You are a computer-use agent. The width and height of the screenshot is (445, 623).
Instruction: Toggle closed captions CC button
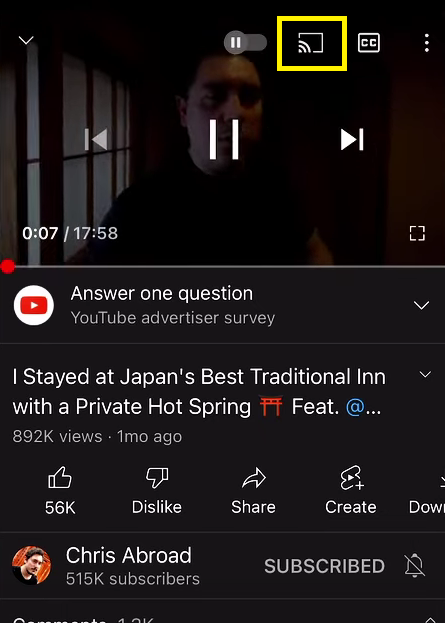(x=369, y=43)
